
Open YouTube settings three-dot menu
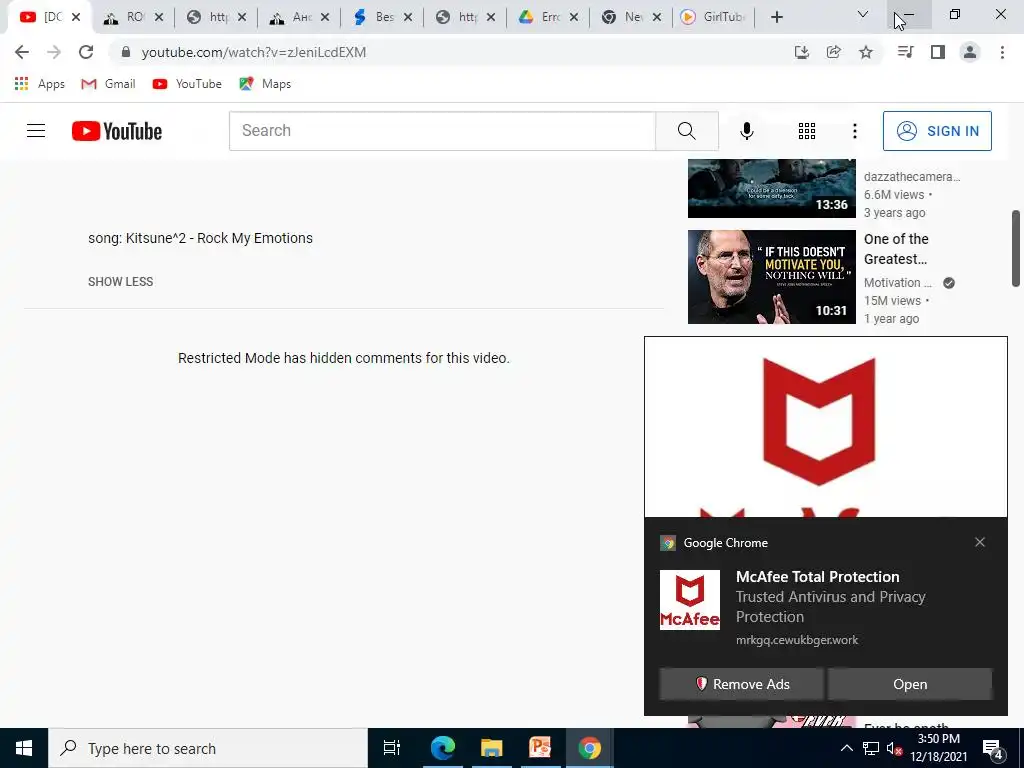pos(854,131)
